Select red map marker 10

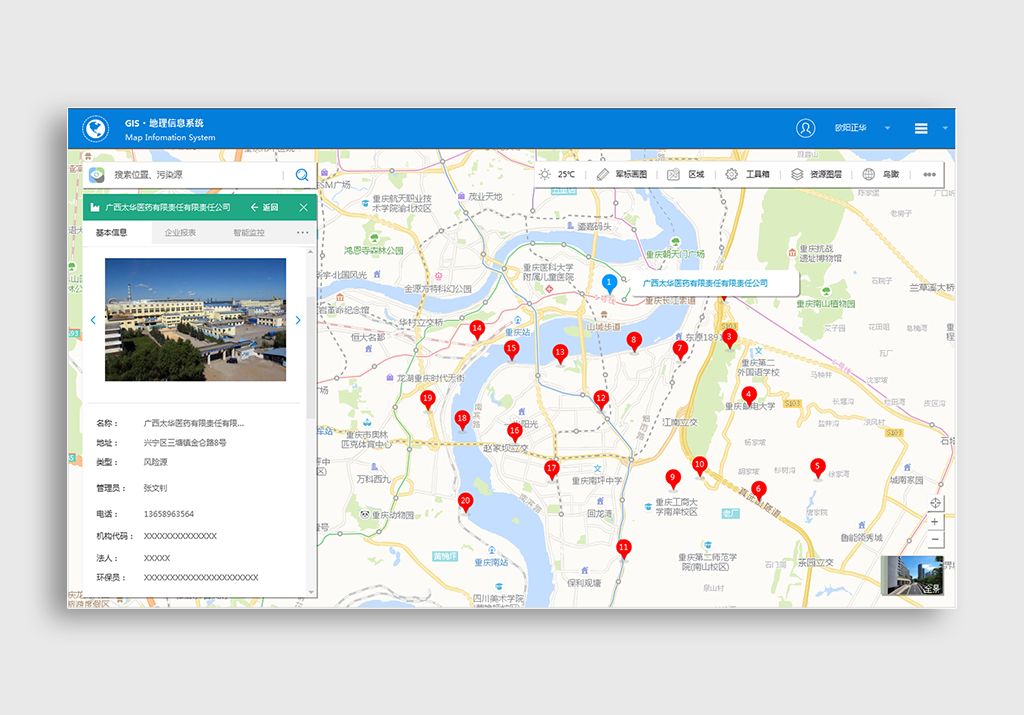699,466
